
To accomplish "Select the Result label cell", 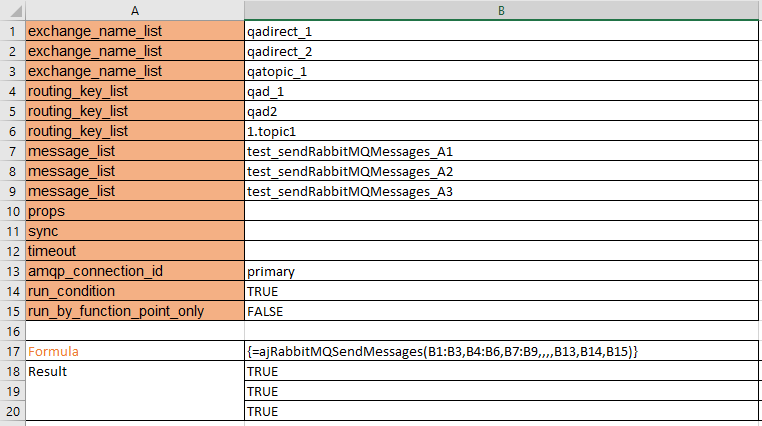I will tap(134, 371).
